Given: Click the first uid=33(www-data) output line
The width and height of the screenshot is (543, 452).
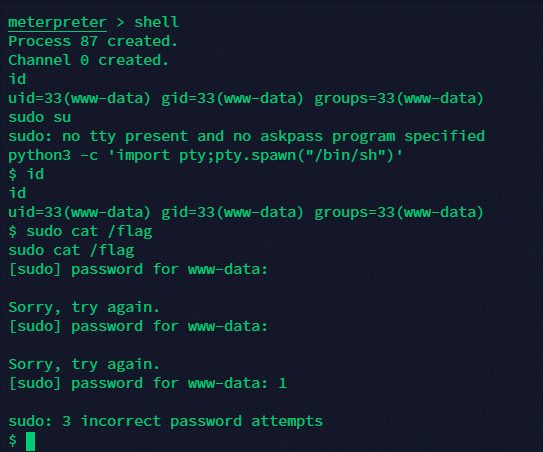Looking at the screenshot, I should coord(246,99).
